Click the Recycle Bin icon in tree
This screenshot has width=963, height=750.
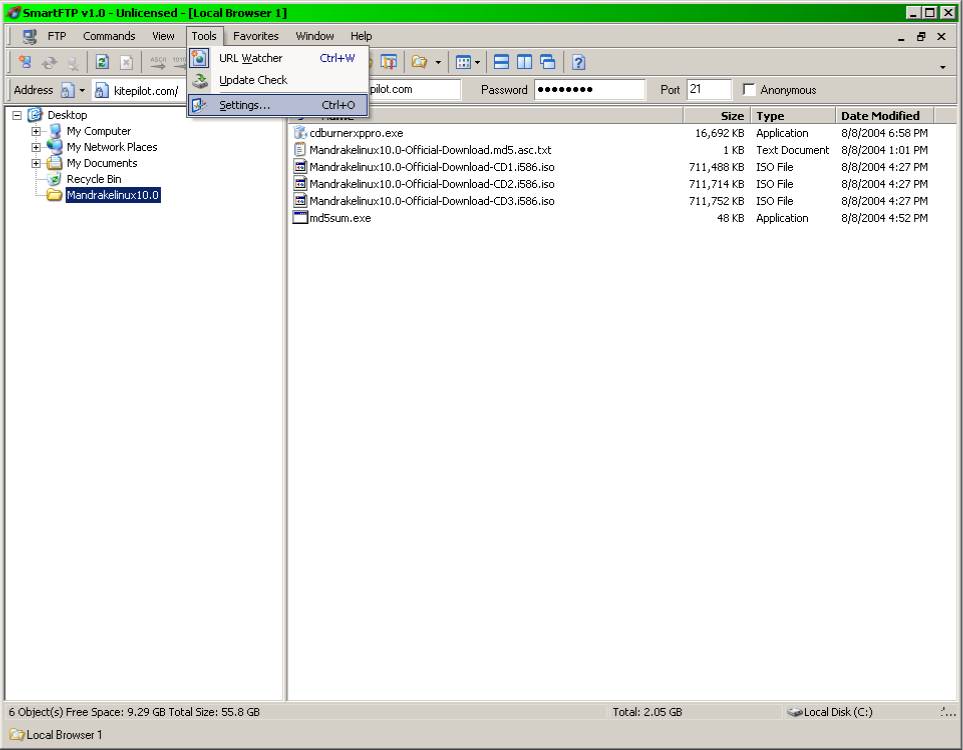coord(54,179)
